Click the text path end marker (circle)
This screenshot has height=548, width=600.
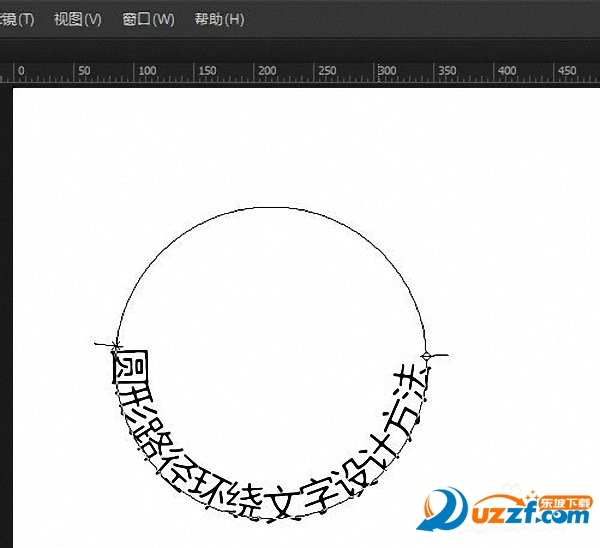point(428,355)
